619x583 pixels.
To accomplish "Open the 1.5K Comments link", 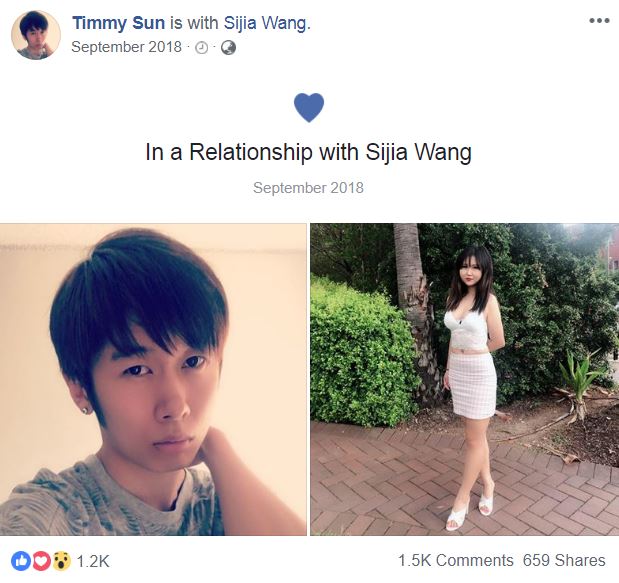I will (456, 561).
